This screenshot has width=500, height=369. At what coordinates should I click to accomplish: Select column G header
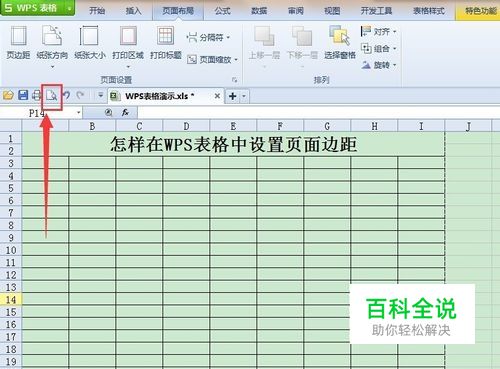(x=327, y=126)
